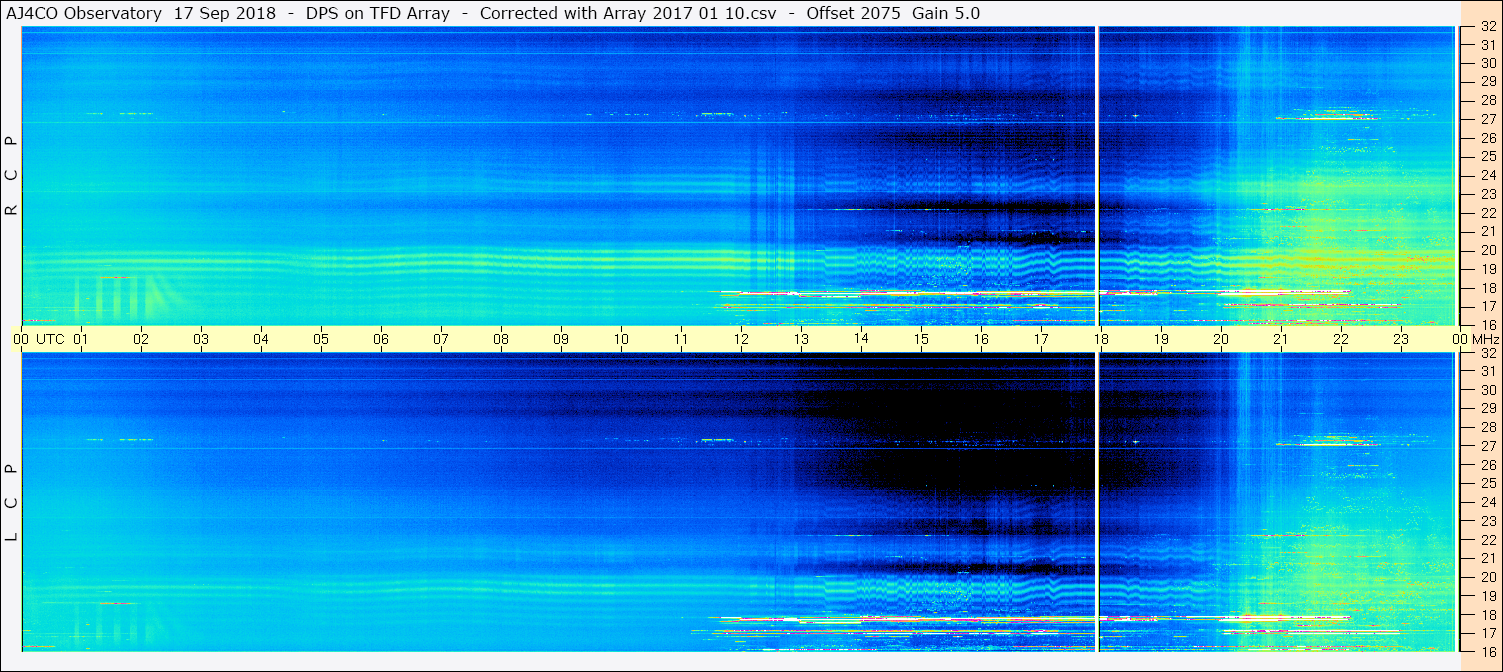
Task: Click the "L C P" vertical panel label
Action: click(12, 502)
